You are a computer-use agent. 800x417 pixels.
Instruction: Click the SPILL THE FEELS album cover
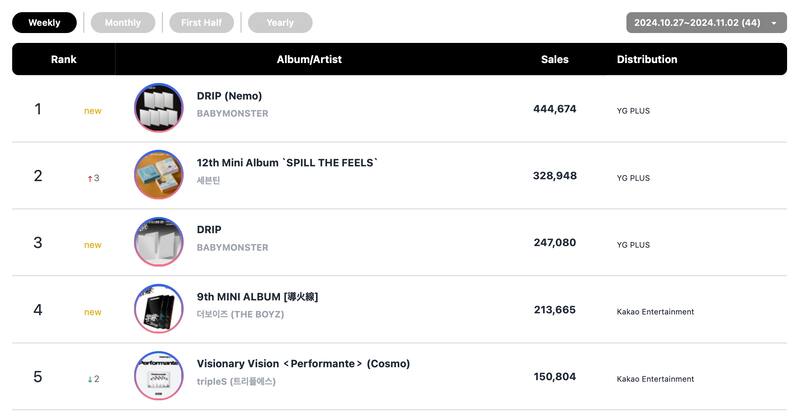[158, 175]
